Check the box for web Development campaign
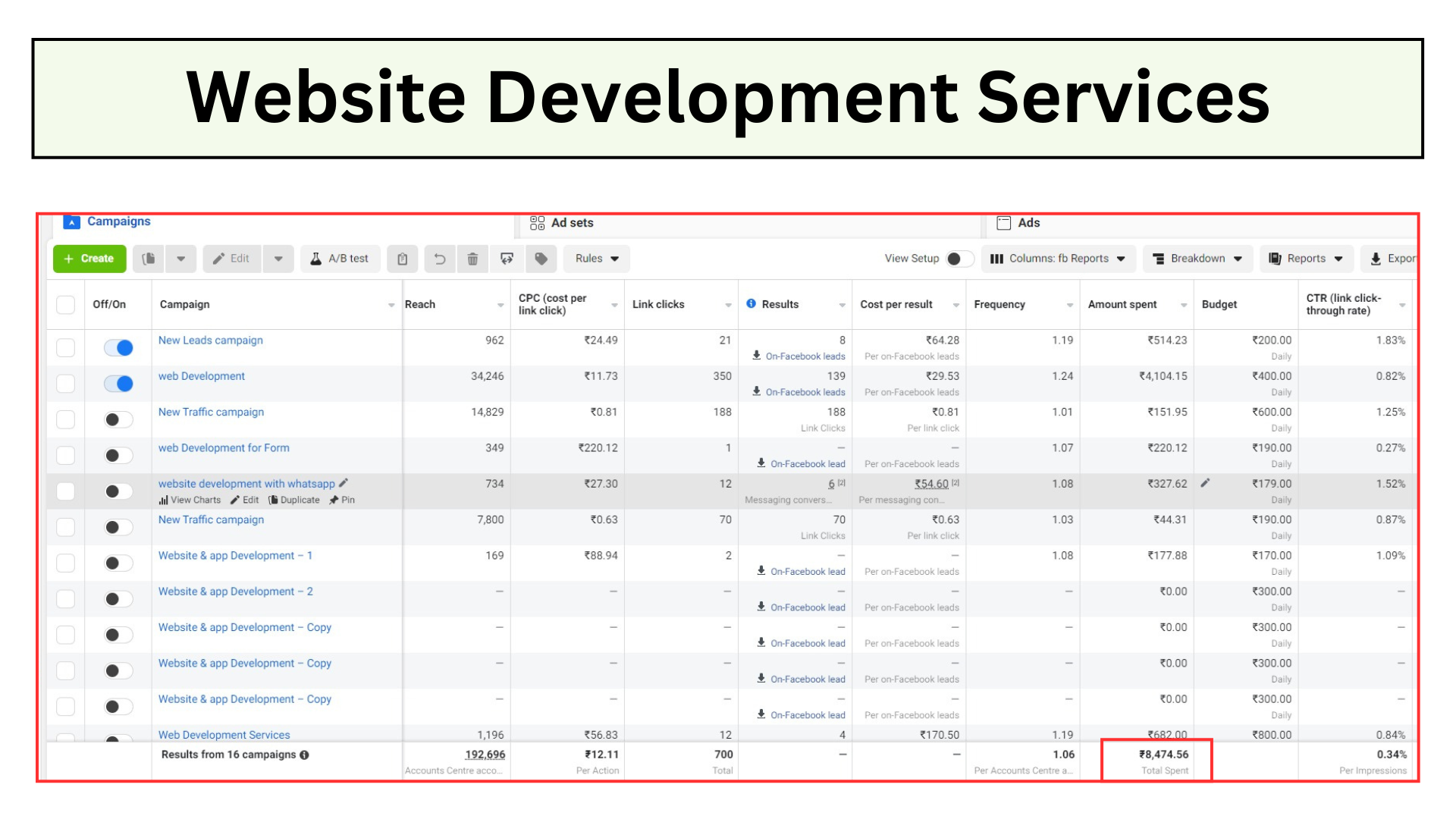 click(66, 384)
